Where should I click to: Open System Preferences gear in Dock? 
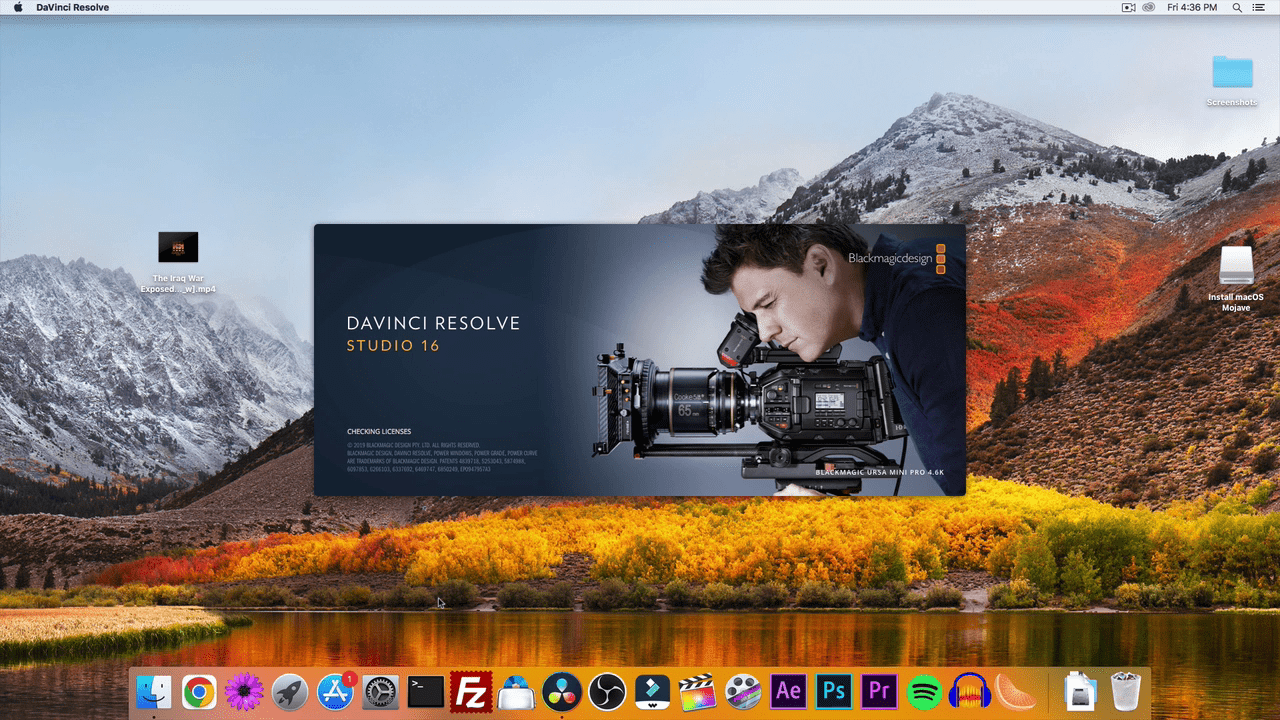pyautogui.click(x=380, y=691)
